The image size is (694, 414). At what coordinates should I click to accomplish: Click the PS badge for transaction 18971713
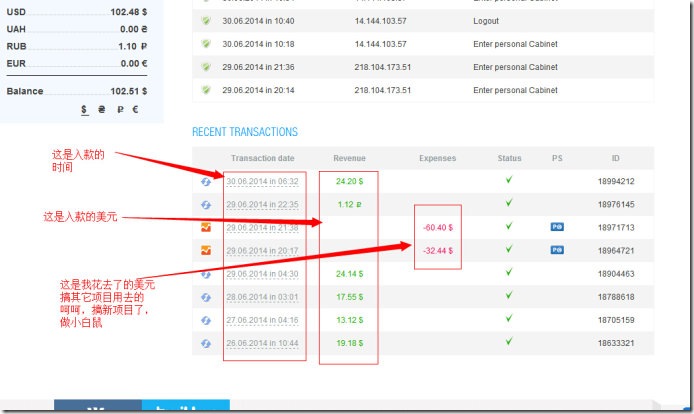[557, 228]
